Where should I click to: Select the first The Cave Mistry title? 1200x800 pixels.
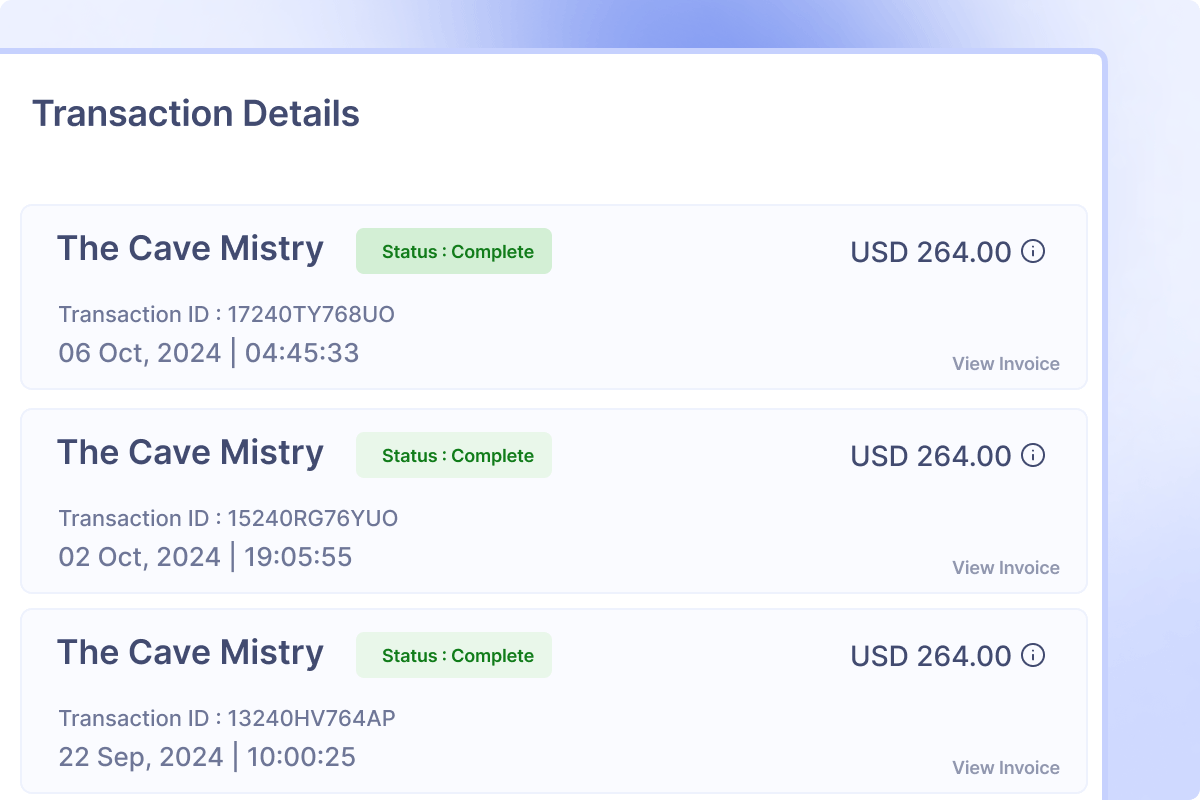[x=190, y=249]
